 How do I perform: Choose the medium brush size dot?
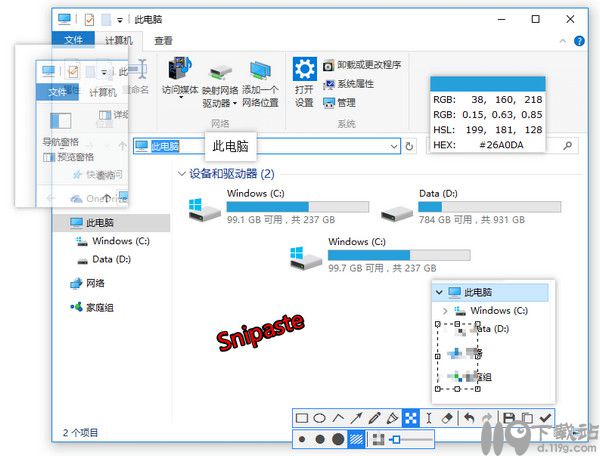320,439
